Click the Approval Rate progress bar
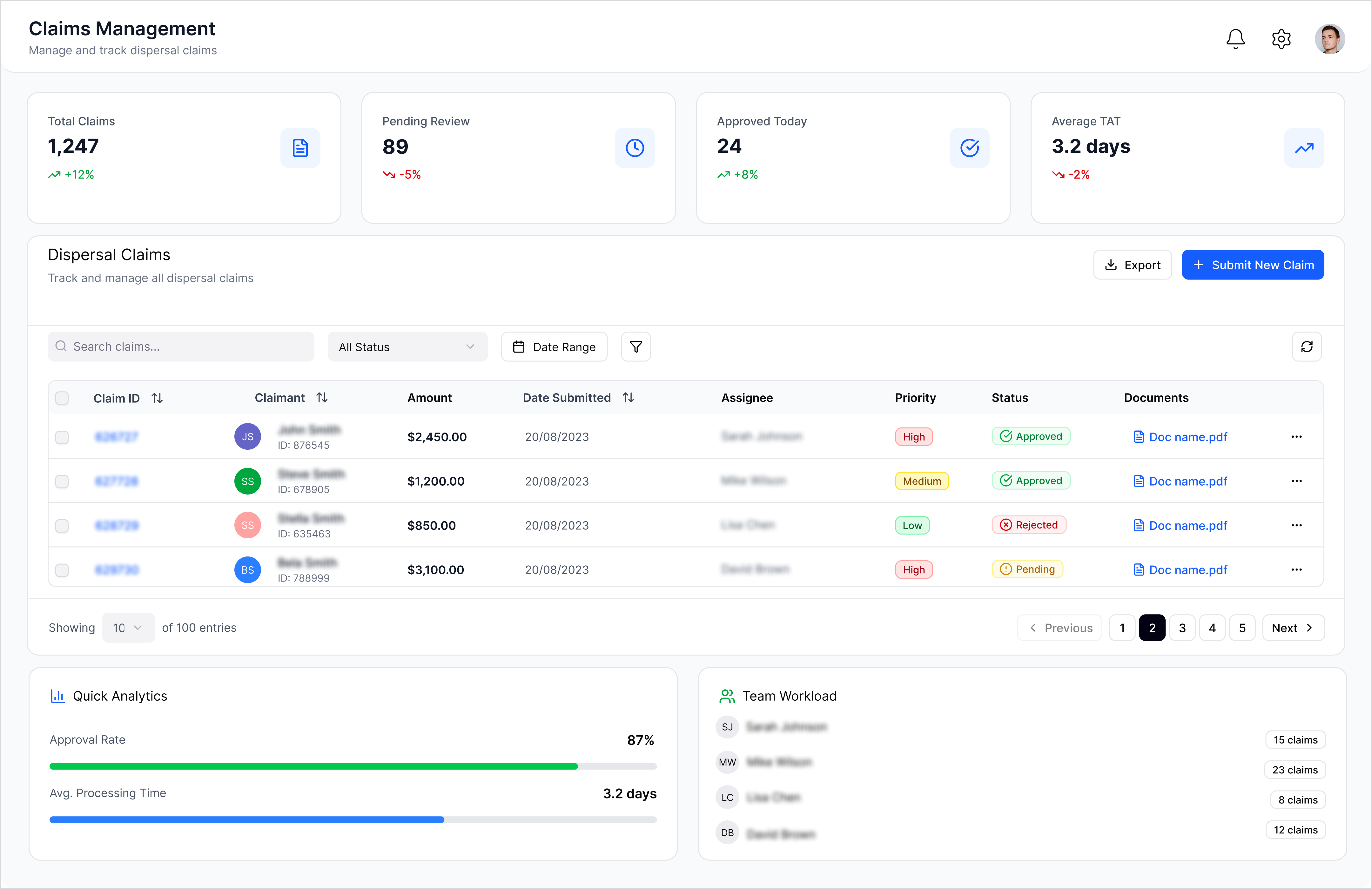Viewport: 1372px width, 889px height. pos(353,766)
